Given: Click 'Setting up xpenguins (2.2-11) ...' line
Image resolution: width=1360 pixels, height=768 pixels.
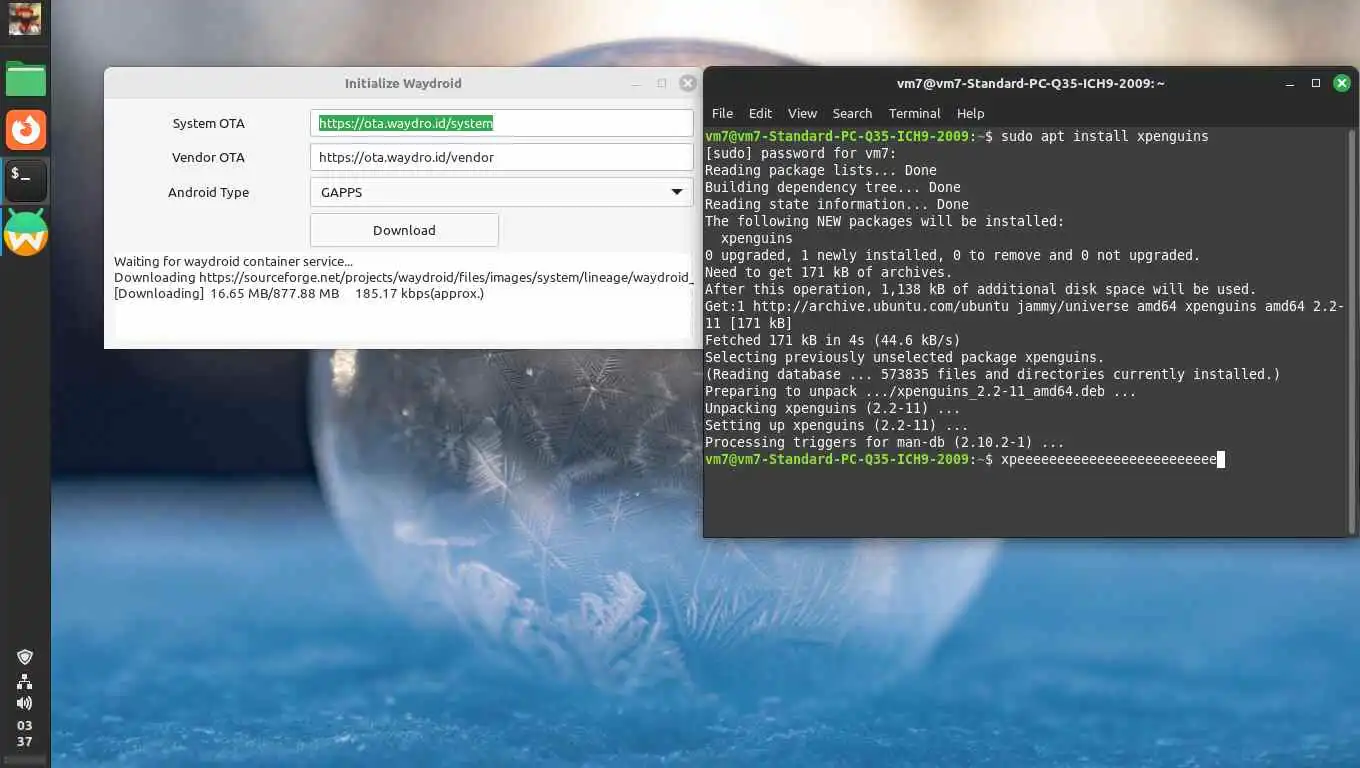Looking at the screenshot, I should point(837,425).
